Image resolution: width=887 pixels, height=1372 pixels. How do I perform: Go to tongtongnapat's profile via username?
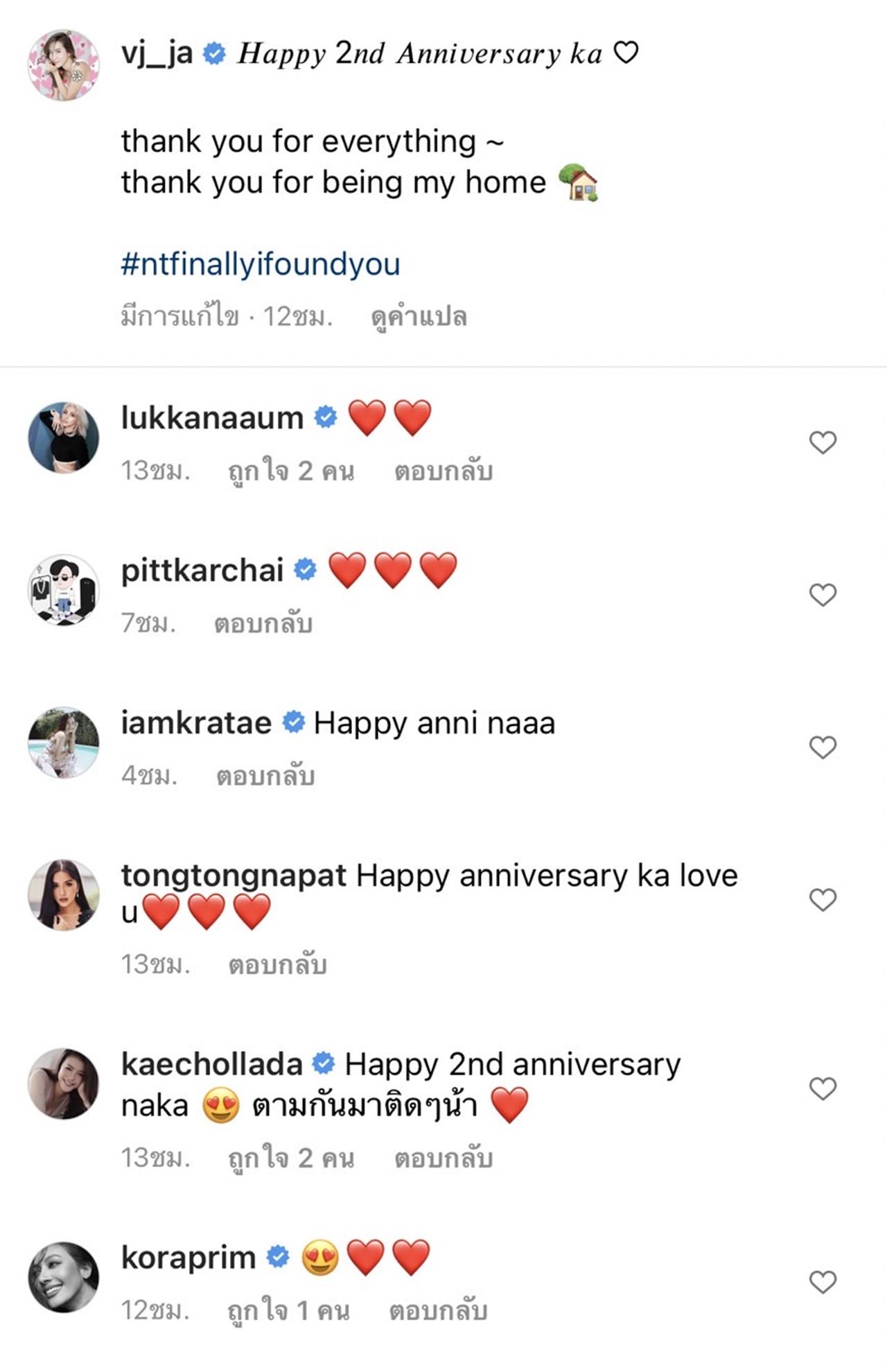click(234, 876)
